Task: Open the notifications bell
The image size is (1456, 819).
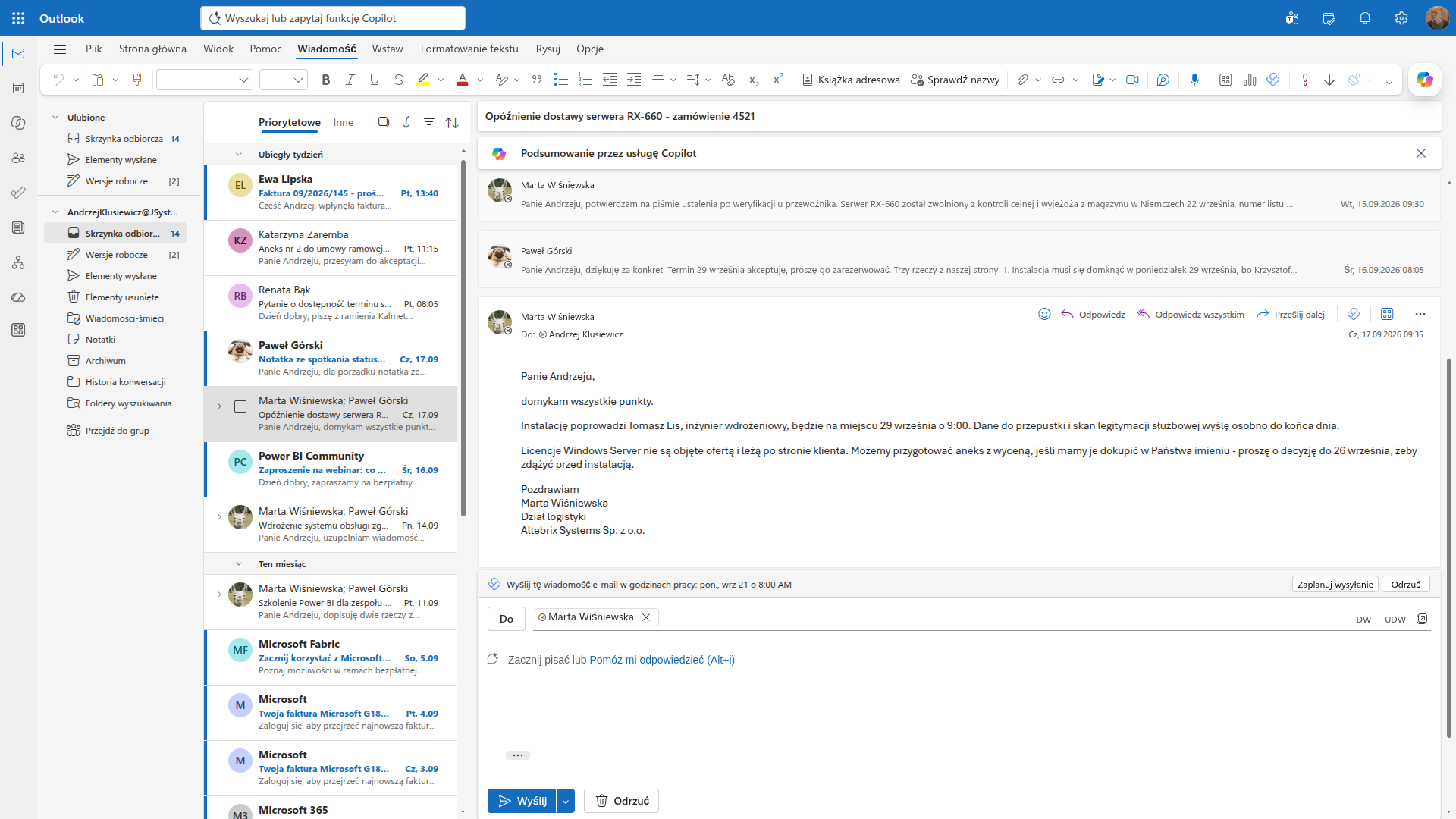Action: [1365, 18]
